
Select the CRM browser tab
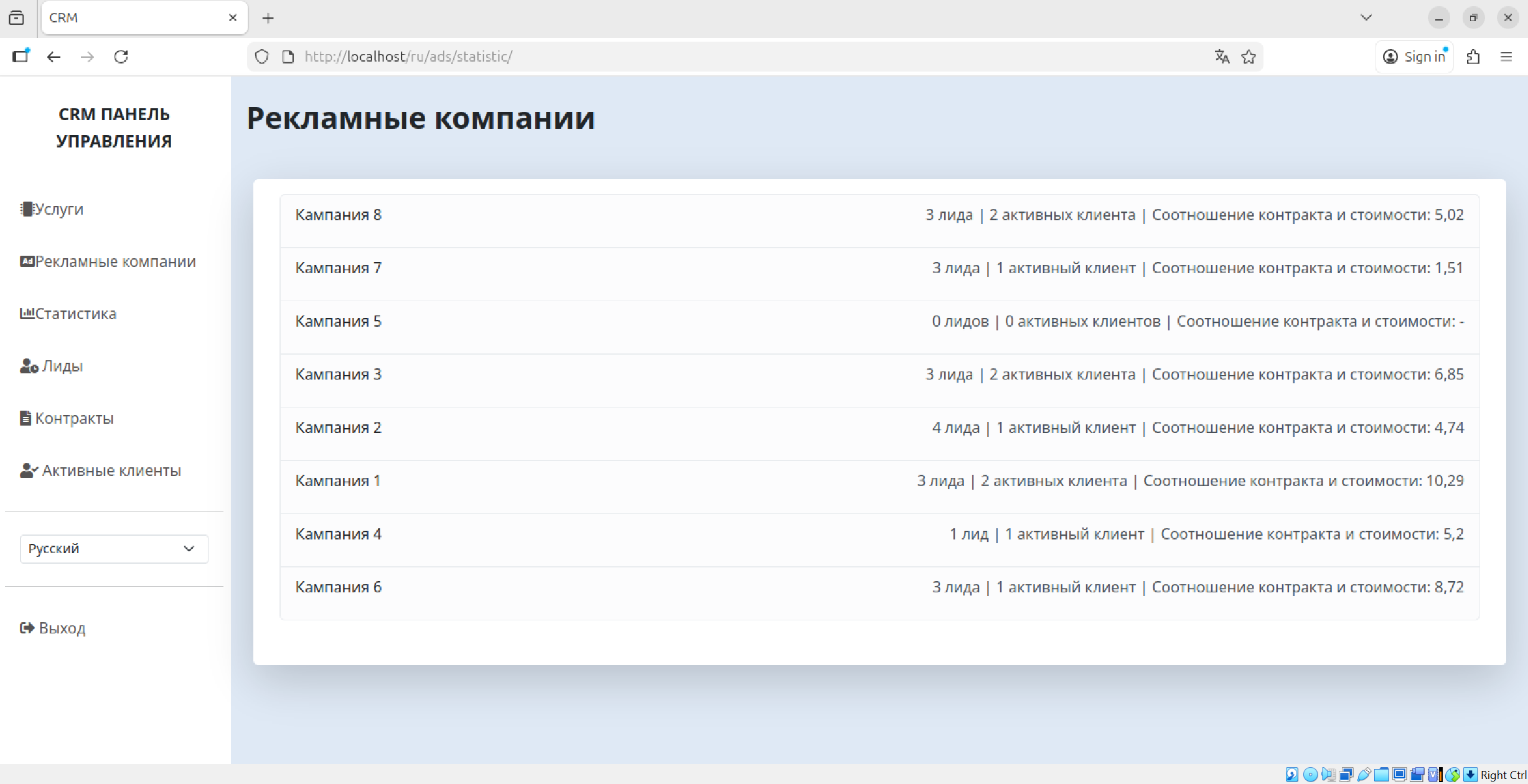(x=144, y=17)
